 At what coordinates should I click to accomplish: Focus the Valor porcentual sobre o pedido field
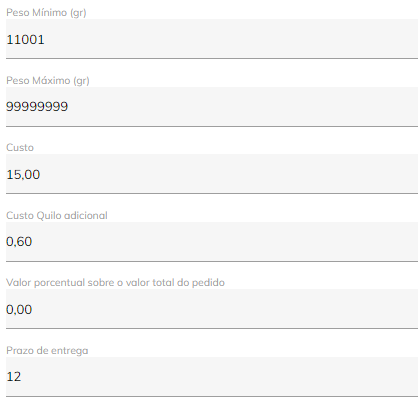212,309
